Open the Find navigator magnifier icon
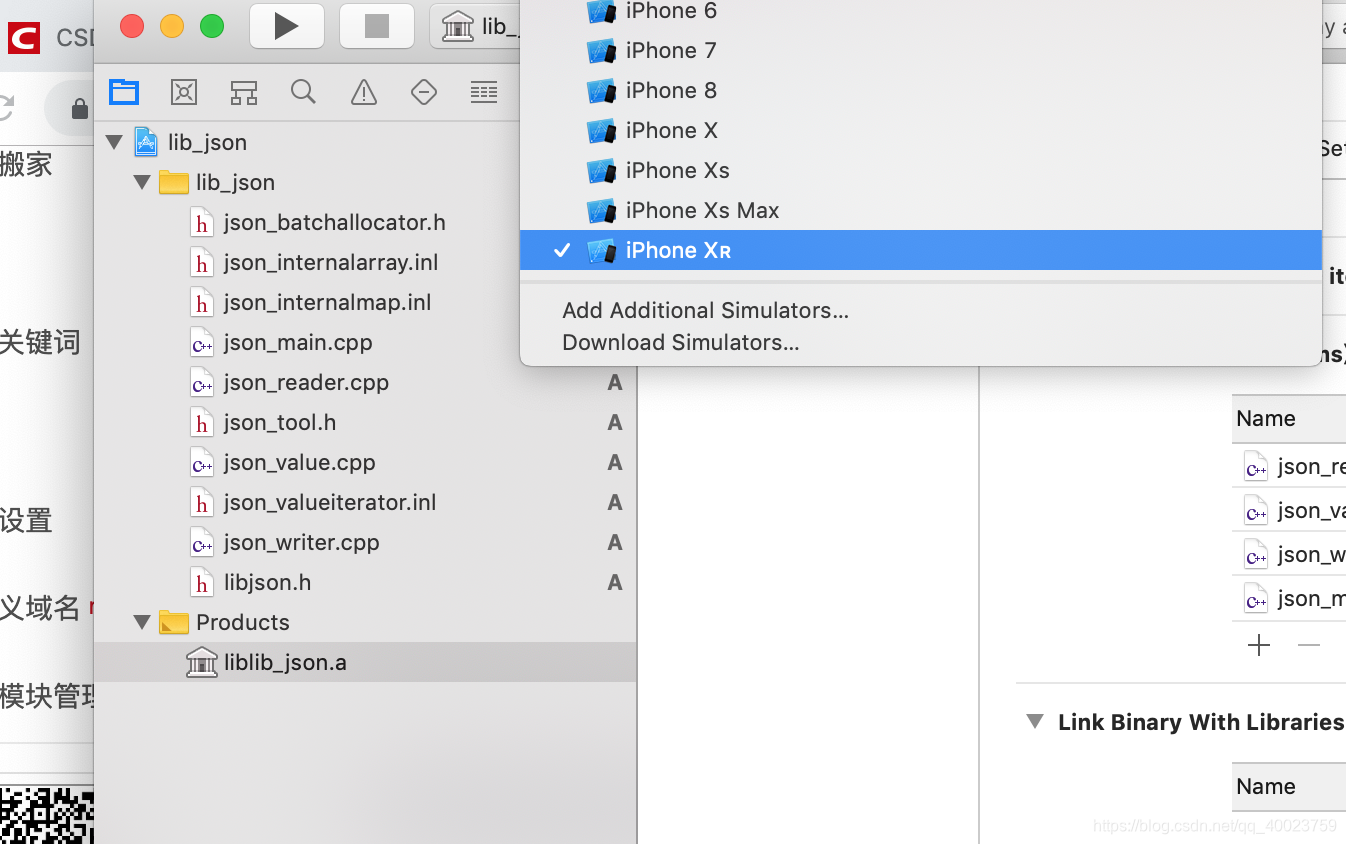Image resolution: width=1346 pixels, height=844 pixels. click(303, 93)
